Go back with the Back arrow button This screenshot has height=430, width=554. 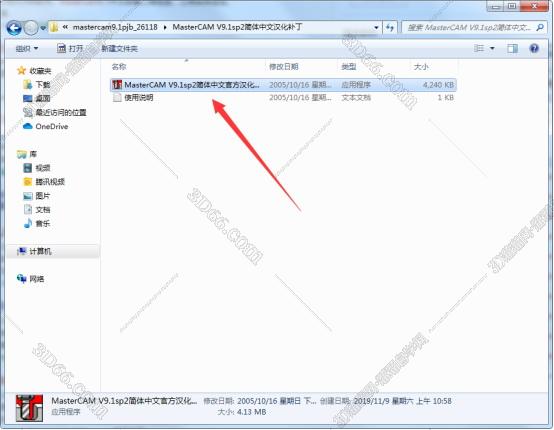click(14, 28)
